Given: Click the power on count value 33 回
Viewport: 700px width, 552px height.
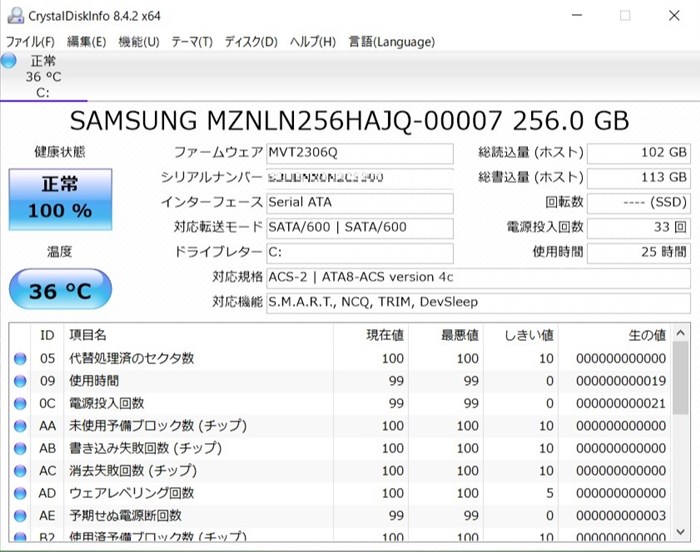Looking at the screenshot, I should click(x=639, y=228).
